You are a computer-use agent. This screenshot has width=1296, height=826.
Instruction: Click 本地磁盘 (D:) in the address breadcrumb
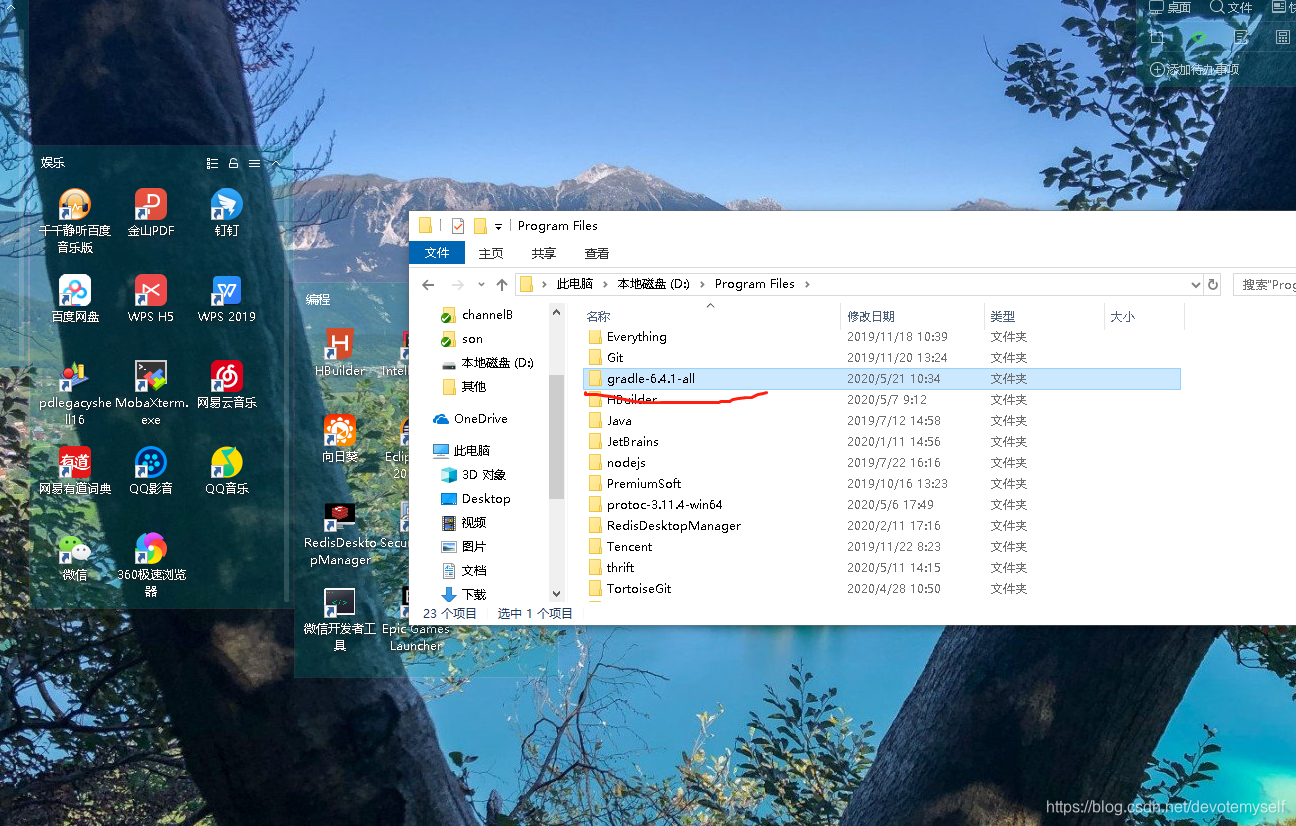click(654, 284)
